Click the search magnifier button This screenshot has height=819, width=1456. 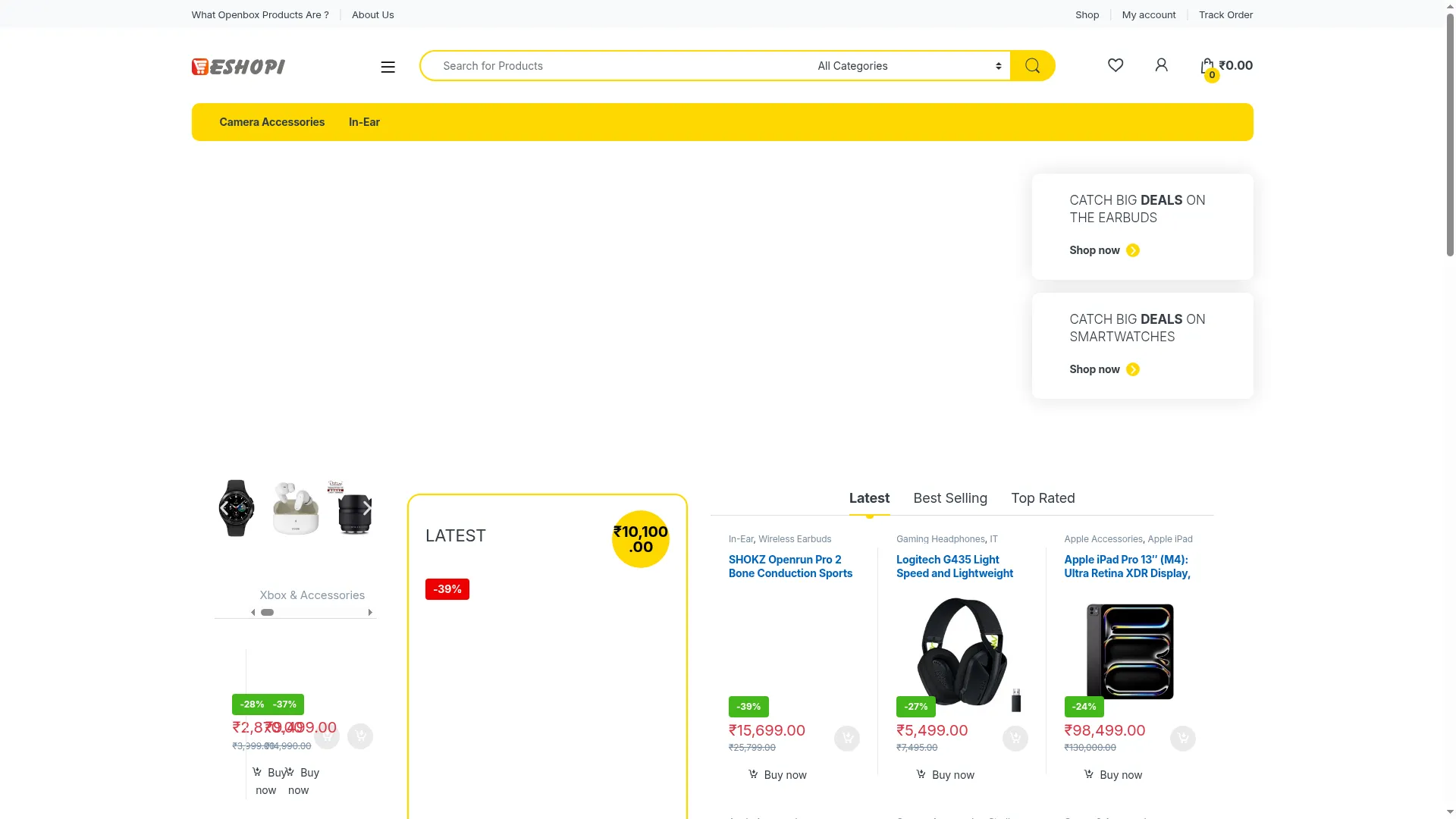(x=1032, y=66)
